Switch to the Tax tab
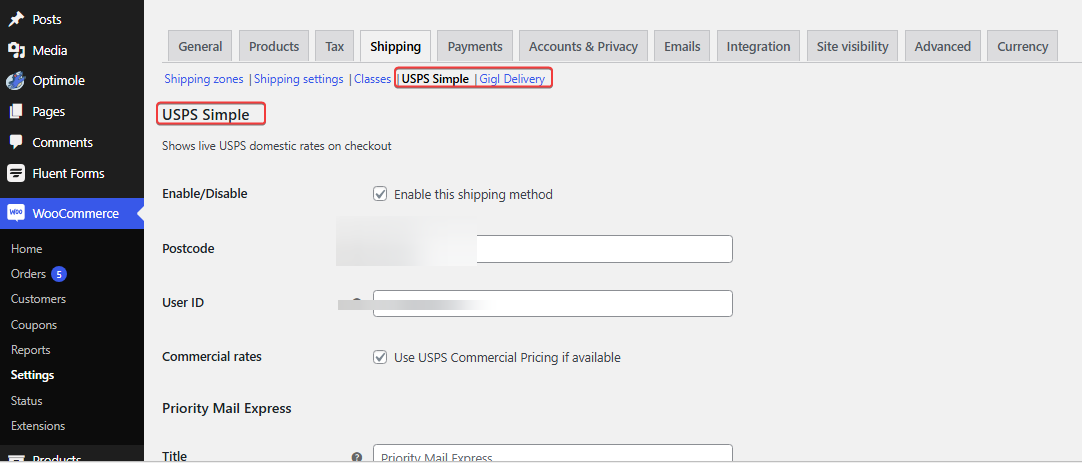The height and width of the screenshot is (463, 1082). (x=335, y=46)
